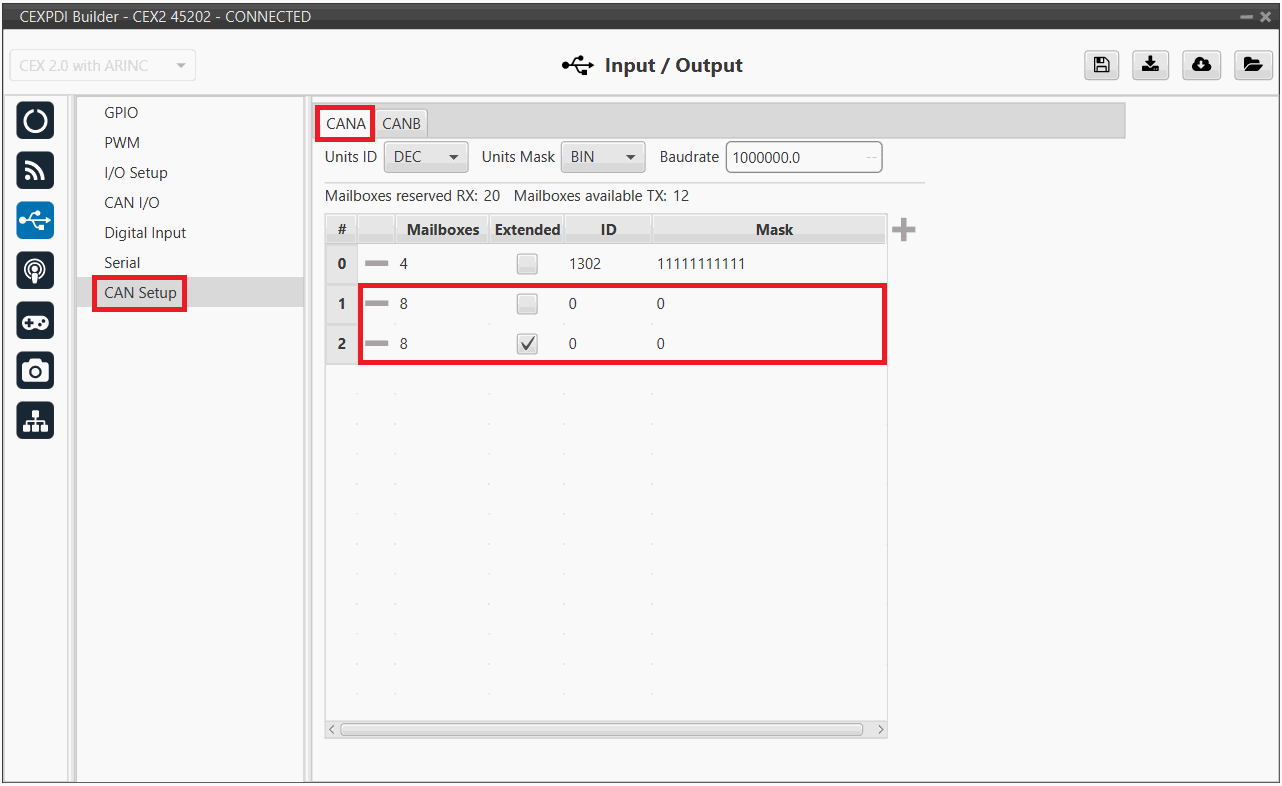Expand the CEX 2.0 with ARINC dropdown

click(x=102, y=66)
